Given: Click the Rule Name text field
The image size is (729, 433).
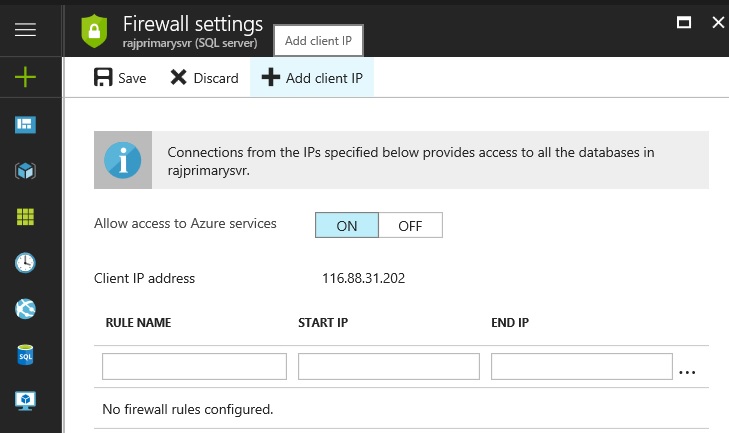Looking at the screenshot, I should 194,367.
